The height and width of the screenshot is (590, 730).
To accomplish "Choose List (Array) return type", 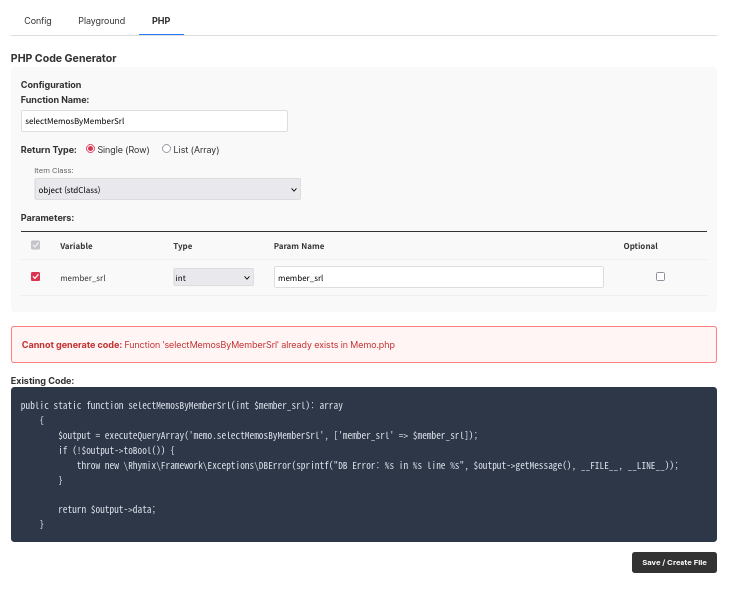I will [167, 149].
